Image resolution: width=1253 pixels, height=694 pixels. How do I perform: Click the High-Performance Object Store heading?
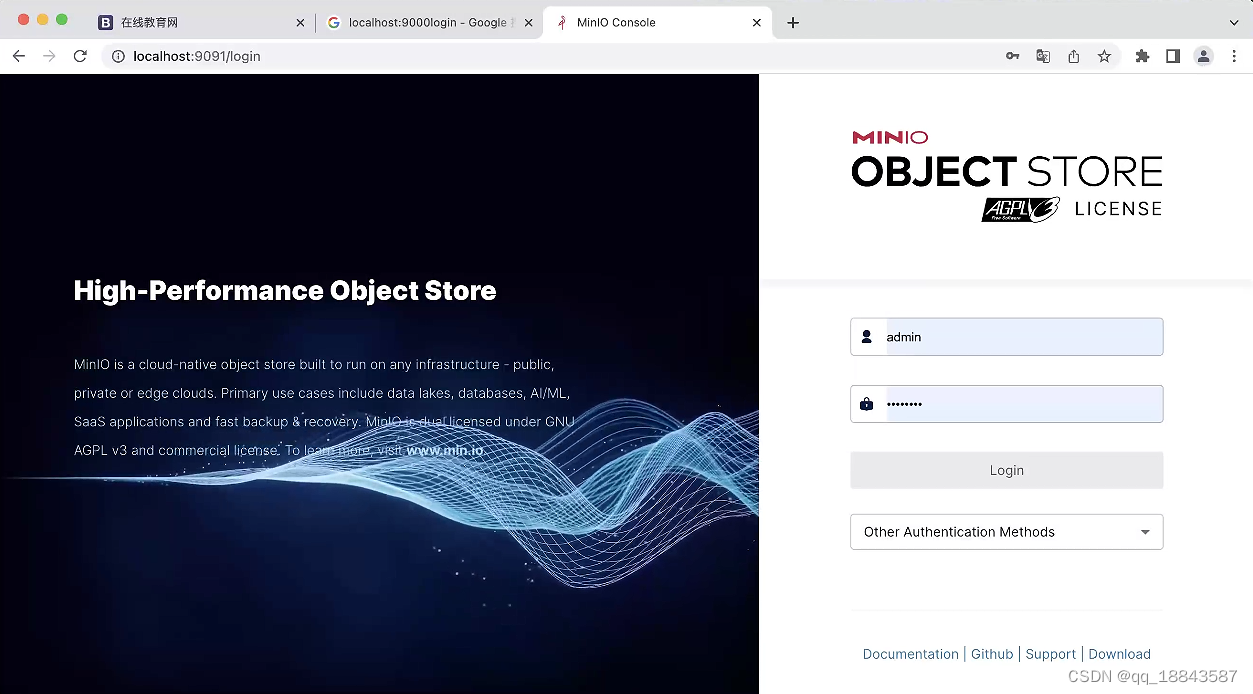click(285, 291)
